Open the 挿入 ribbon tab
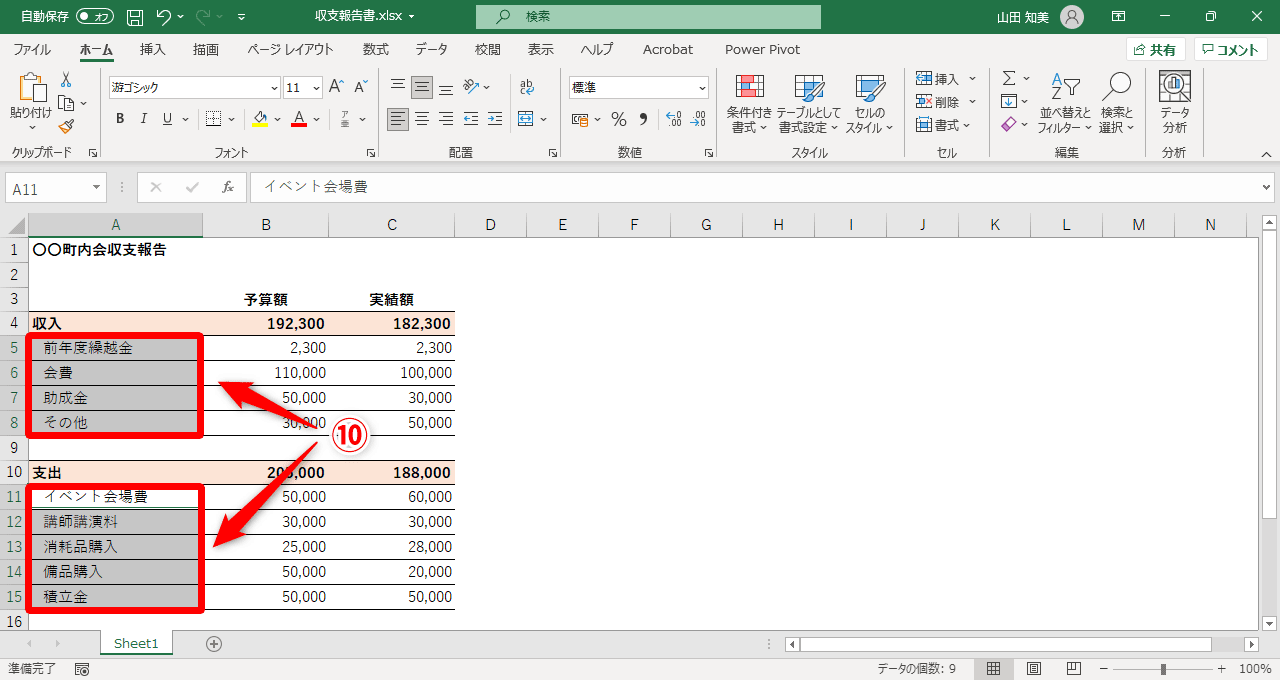This screenshot has height=680, width=1280. [153, 49]
